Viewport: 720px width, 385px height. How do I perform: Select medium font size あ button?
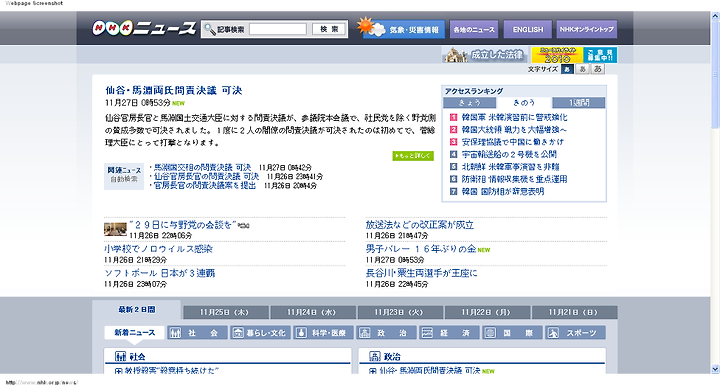coord(583,69)
